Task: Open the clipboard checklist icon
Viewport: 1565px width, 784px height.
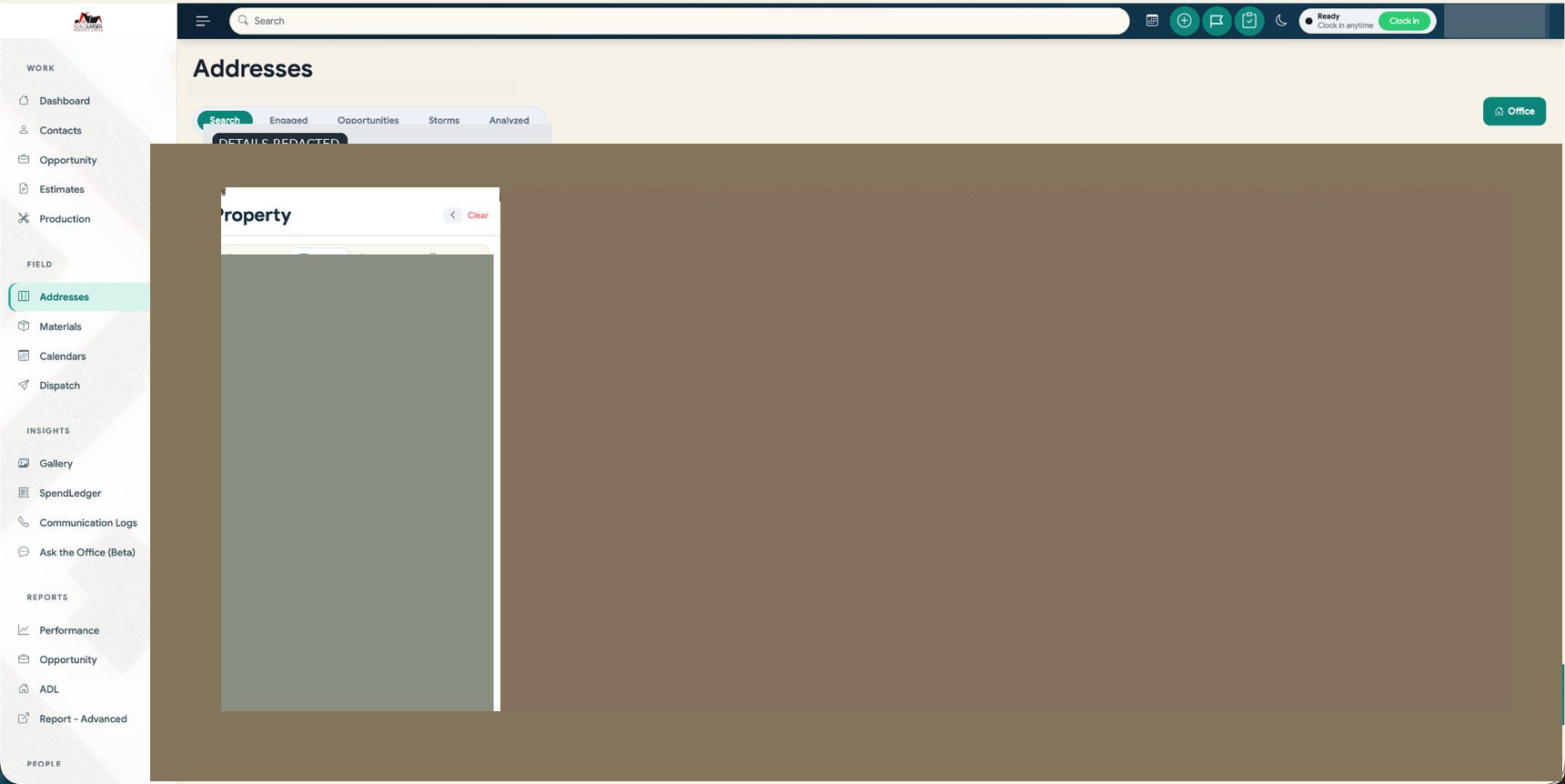Action: tap(1249, 21)
